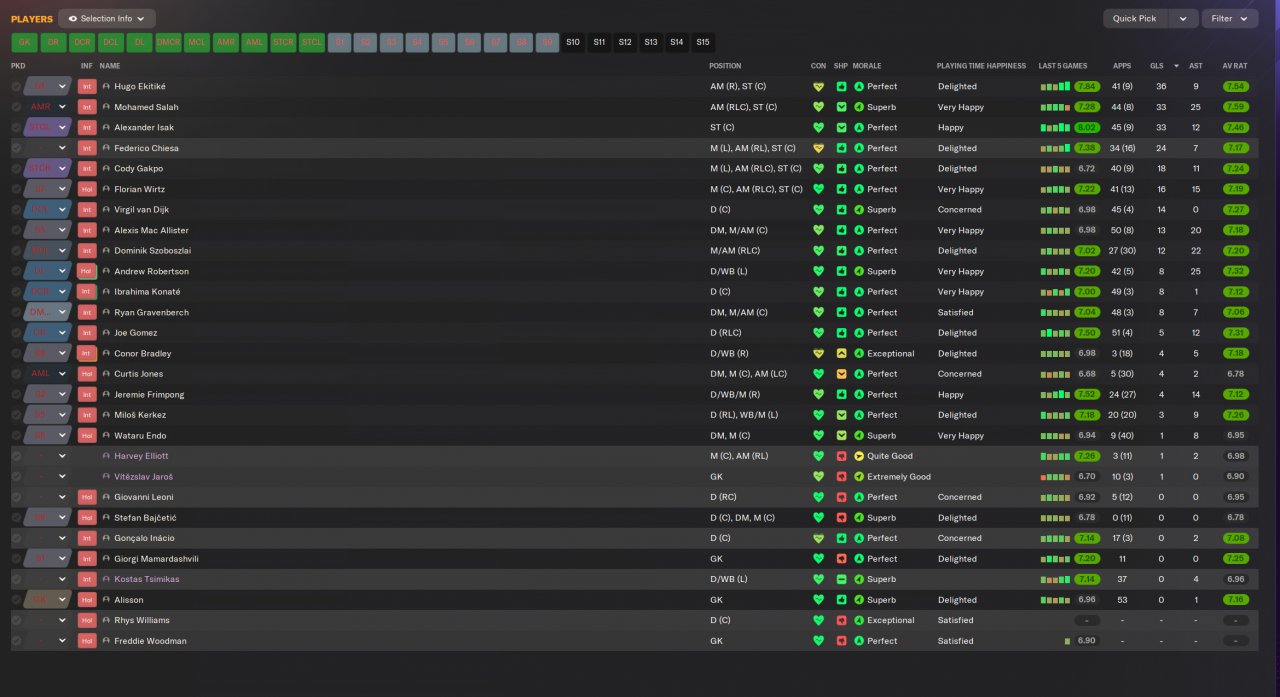The height and width of the screenshot is (697, 1280).
Task: Toggle the picked checkmark for Curtis Jones
Action: pyautogui.click(x=16, y=374)
